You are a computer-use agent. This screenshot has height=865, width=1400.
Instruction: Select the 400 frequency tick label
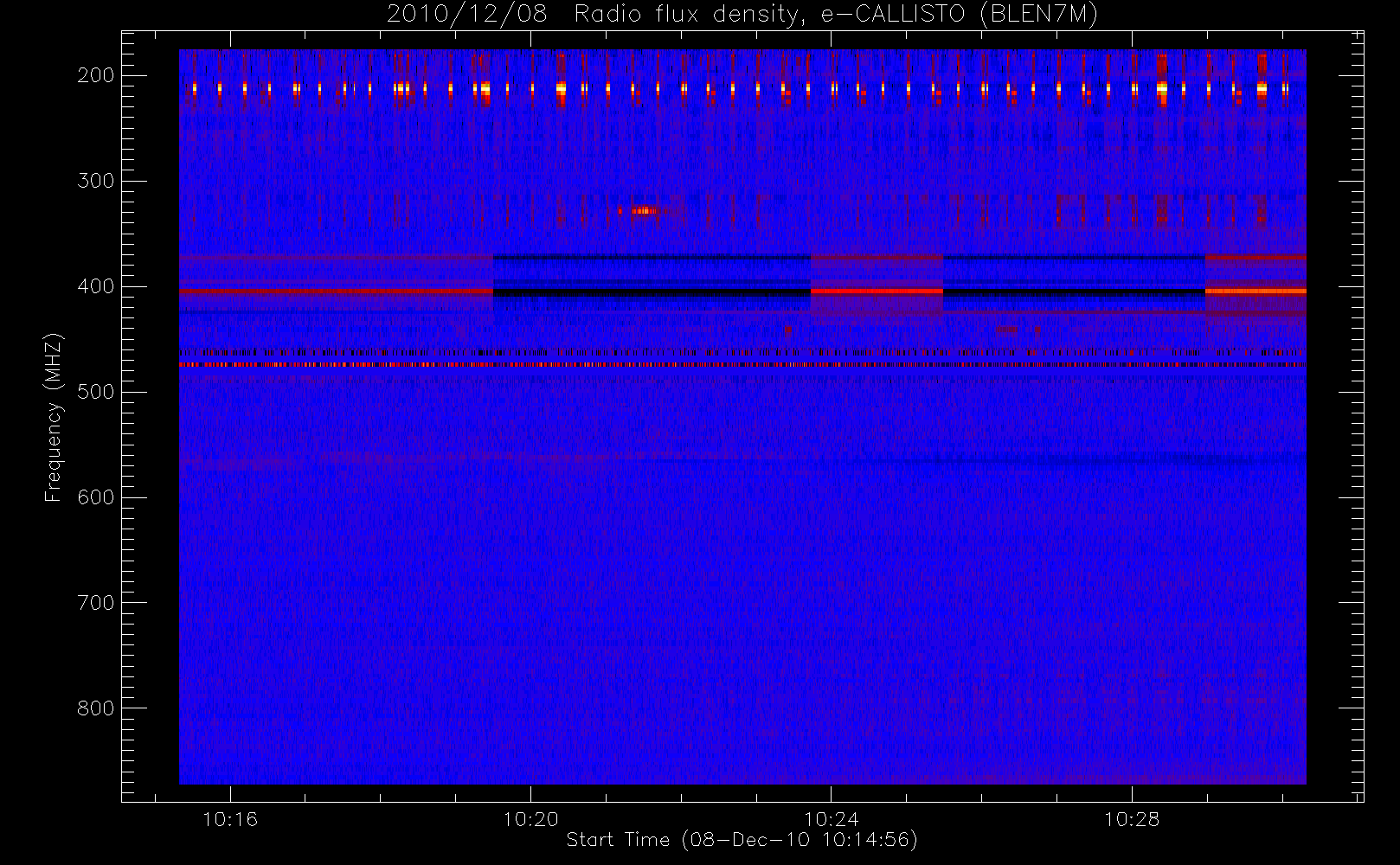(x=96, y=286)
